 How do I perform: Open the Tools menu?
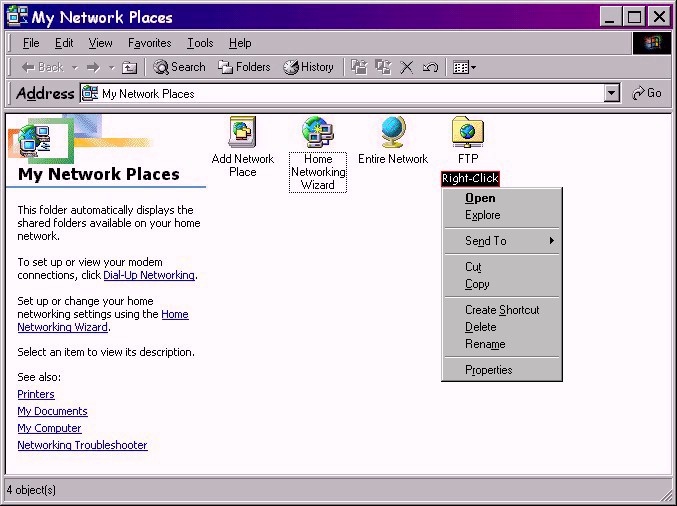click(200, 43)
